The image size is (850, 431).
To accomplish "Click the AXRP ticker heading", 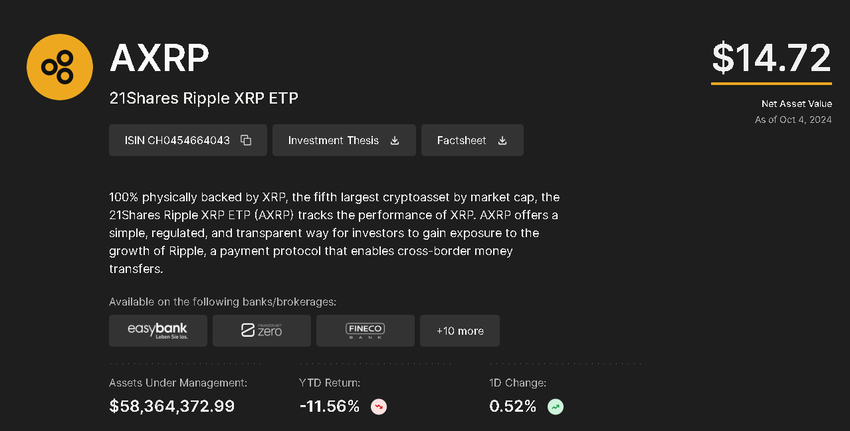I will (x=159, y=60).
